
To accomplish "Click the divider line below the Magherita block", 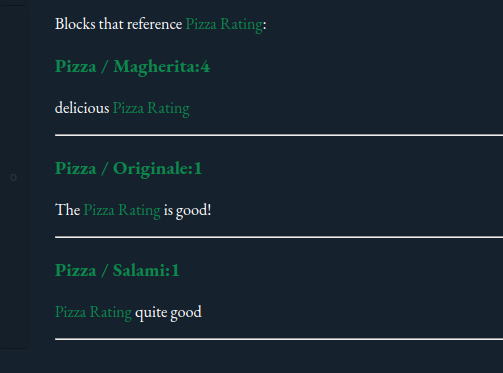I will coord(279,135).
